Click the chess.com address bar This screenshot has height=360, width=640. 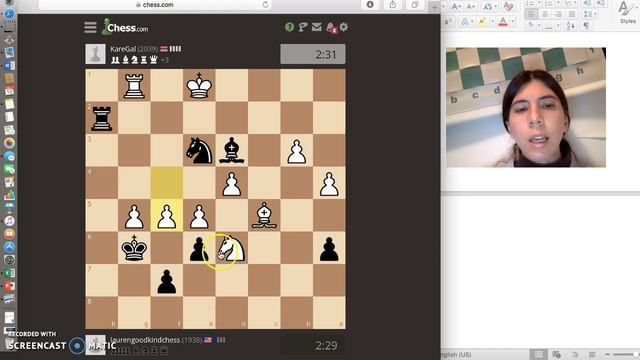tap(155, 4)
